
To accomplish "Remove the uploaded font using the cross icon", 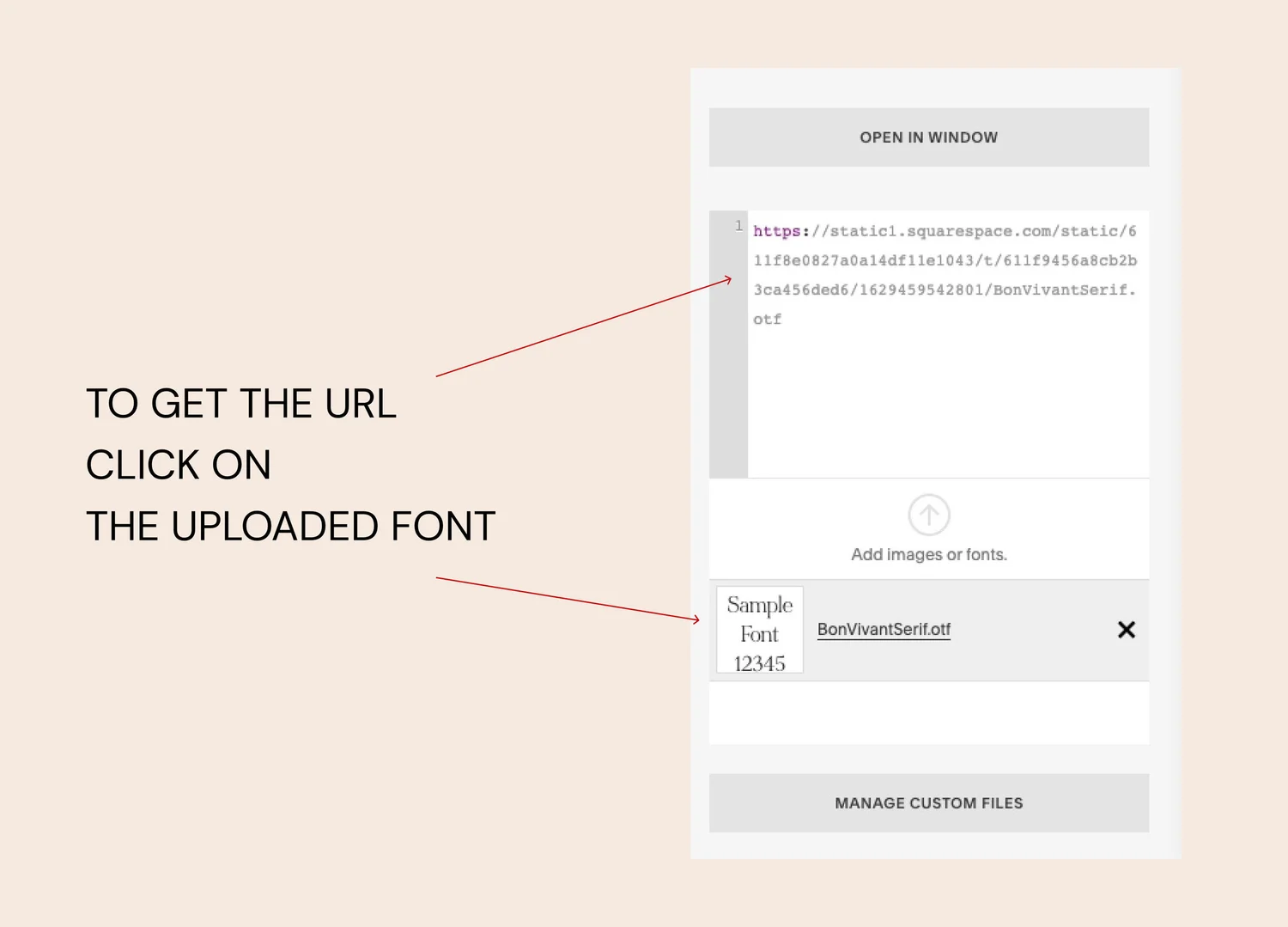I will [1126, 630].
